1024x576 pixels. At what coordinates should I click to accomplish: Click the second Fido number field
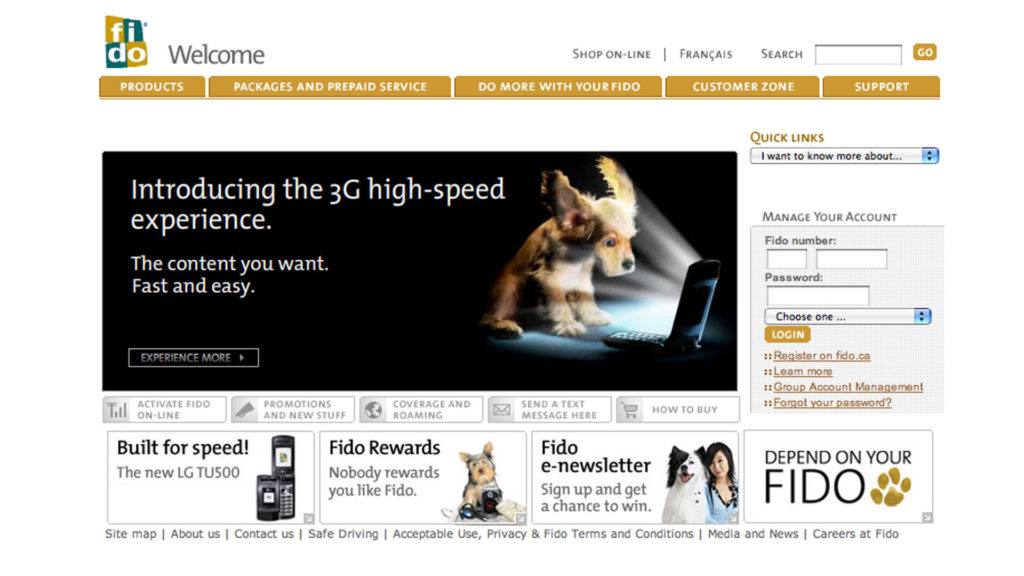click(x=852, y=259)
